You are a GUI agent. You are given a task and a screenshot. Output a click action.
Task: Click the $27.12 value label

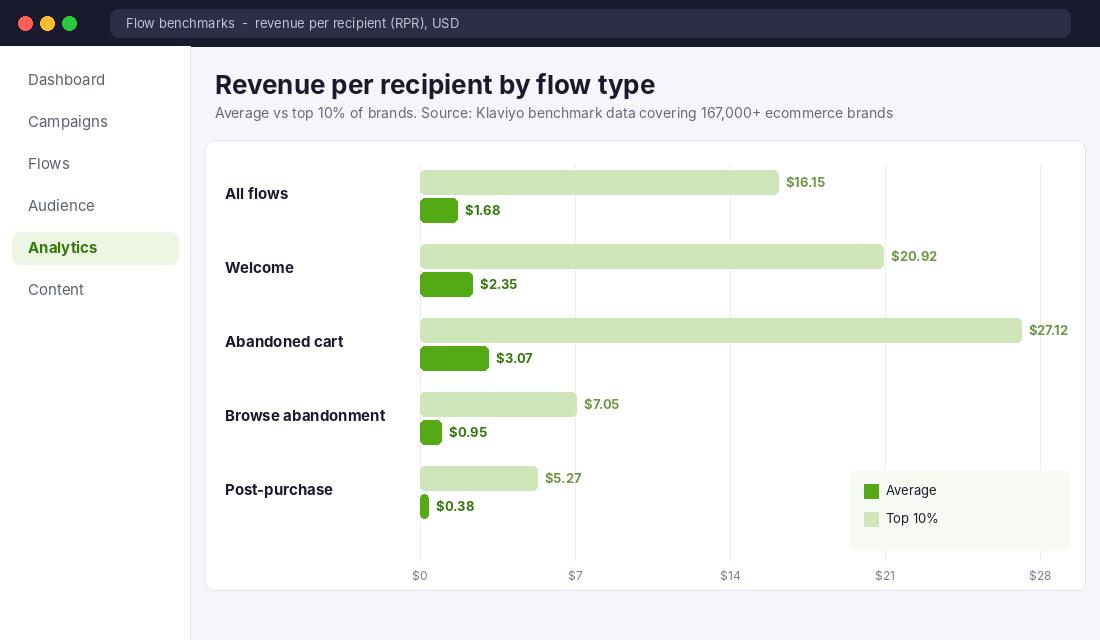tap(1048, 331)
